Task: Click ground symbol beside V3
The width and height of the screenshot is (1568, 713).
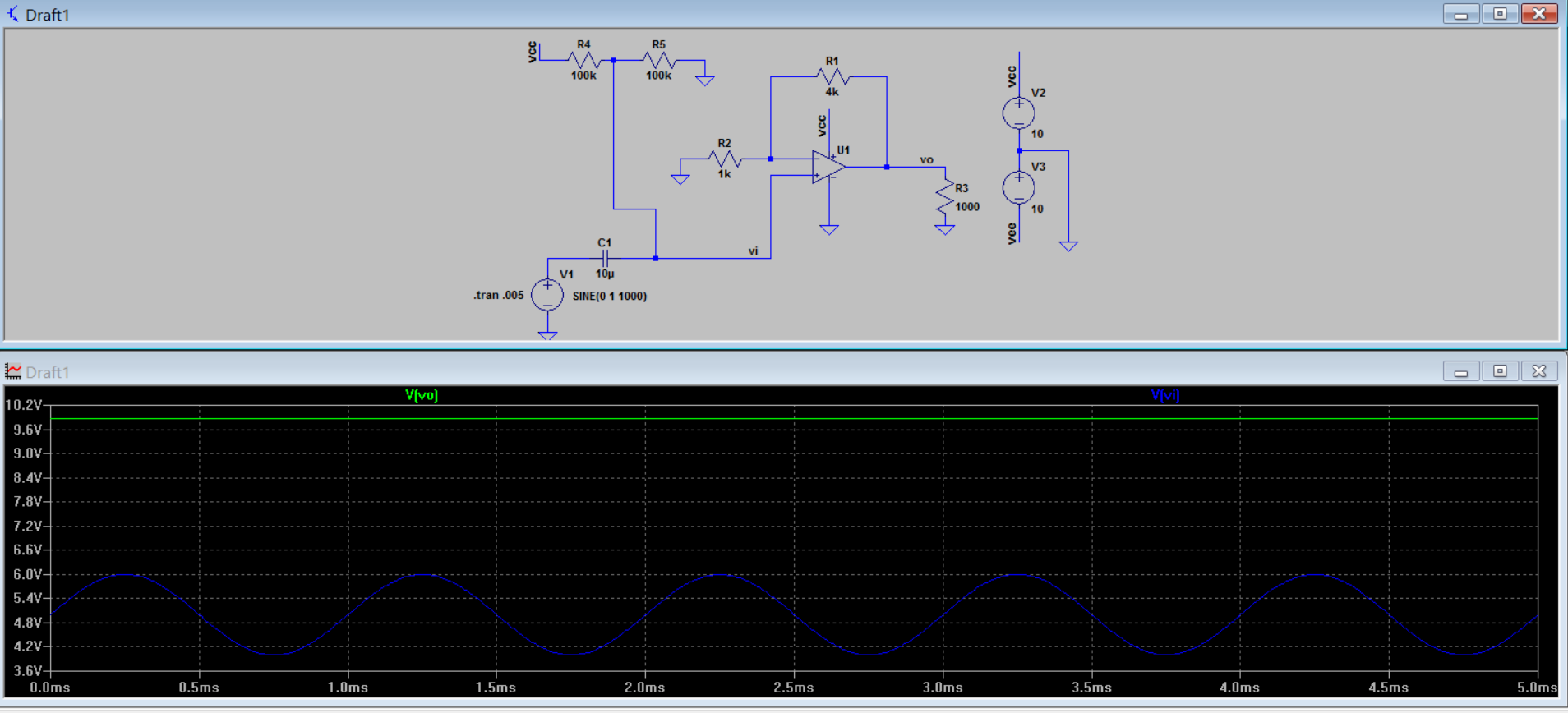Action: tap(1068, 245)
